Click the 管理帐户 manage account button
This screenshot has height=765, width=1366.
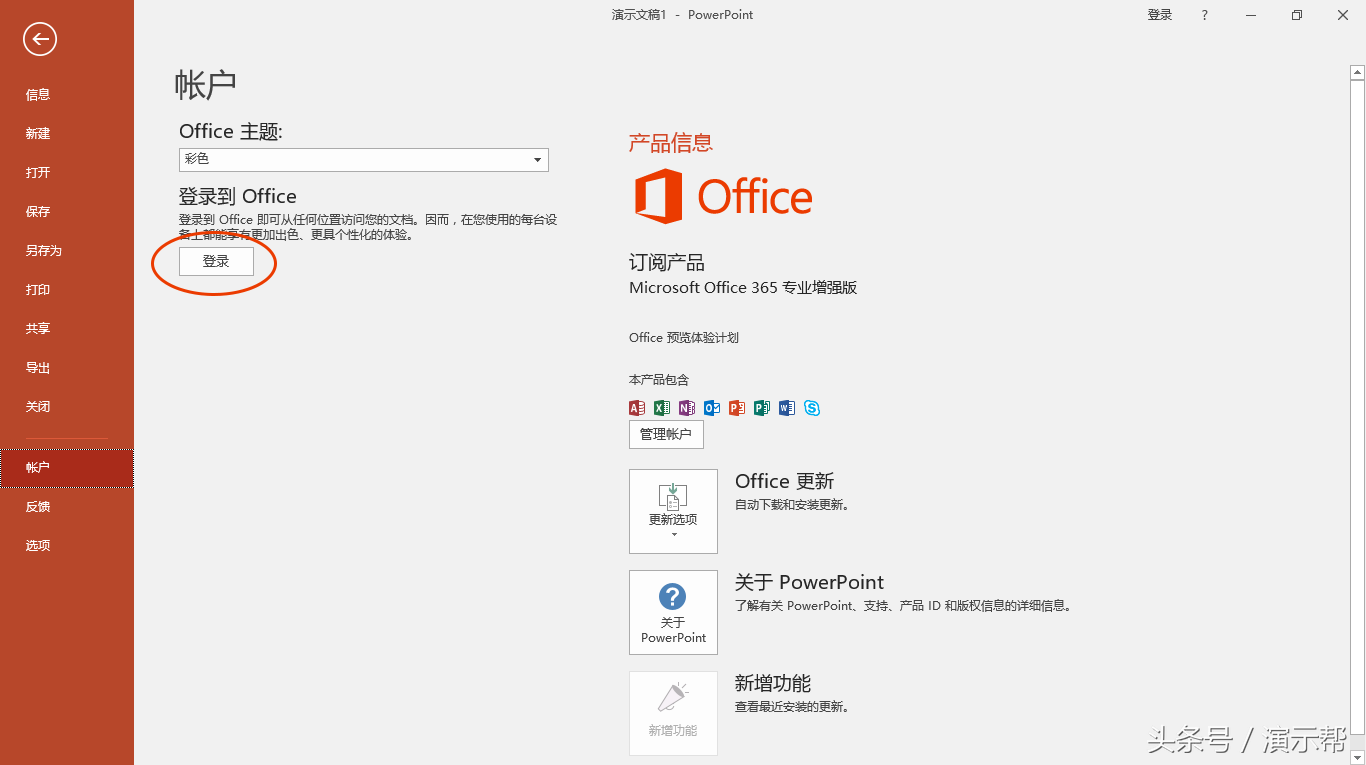(666, 435)
